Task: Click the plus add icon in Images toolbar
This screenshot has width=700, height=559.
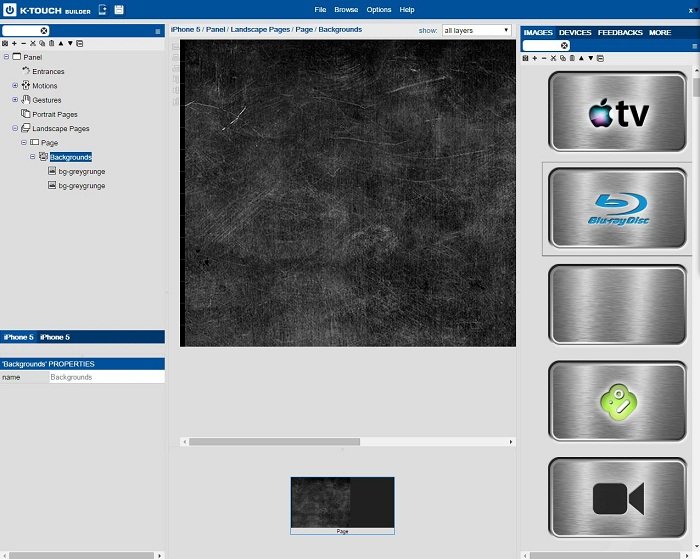Action: [535, 58]
